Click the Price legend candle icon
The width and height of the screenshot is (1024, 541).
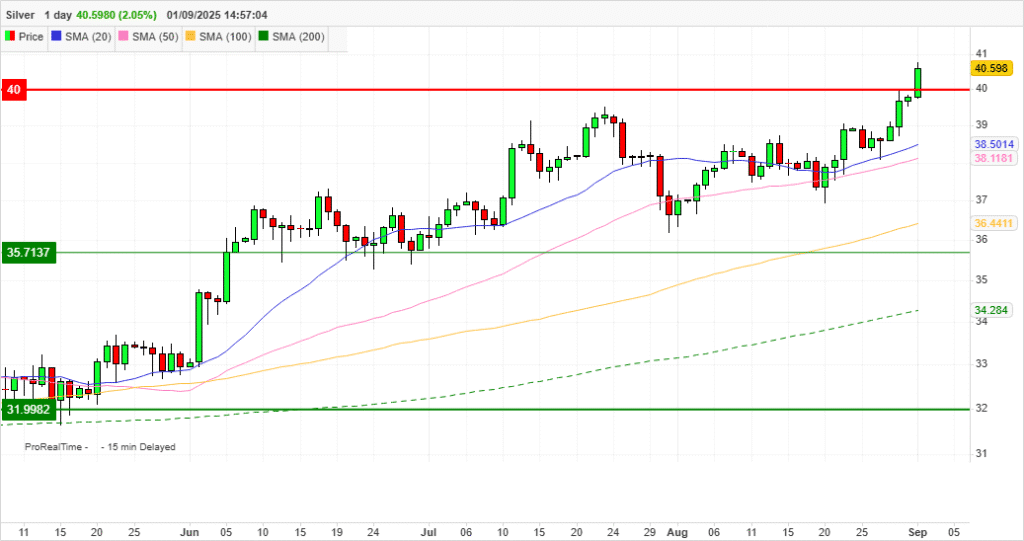(x=11, y=37)
